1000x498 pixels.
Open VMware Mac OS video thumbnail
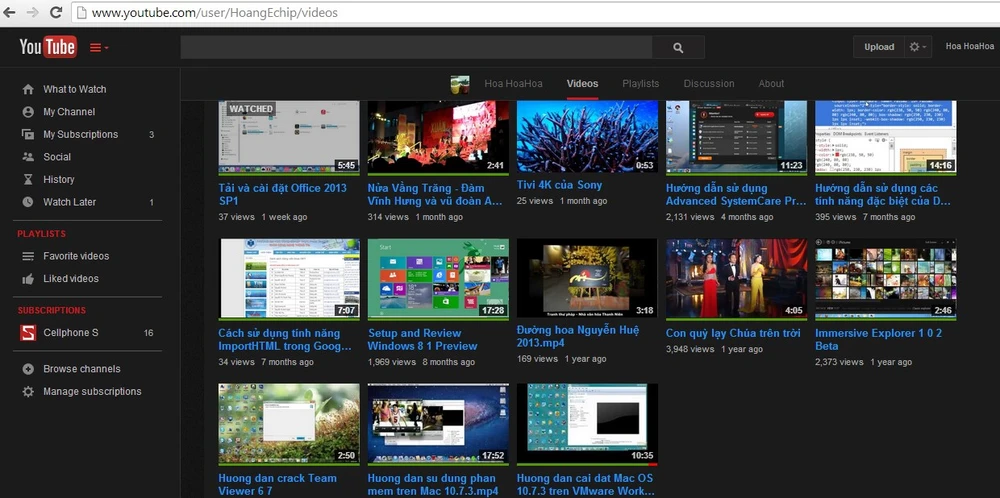click(x=587, y=424)
